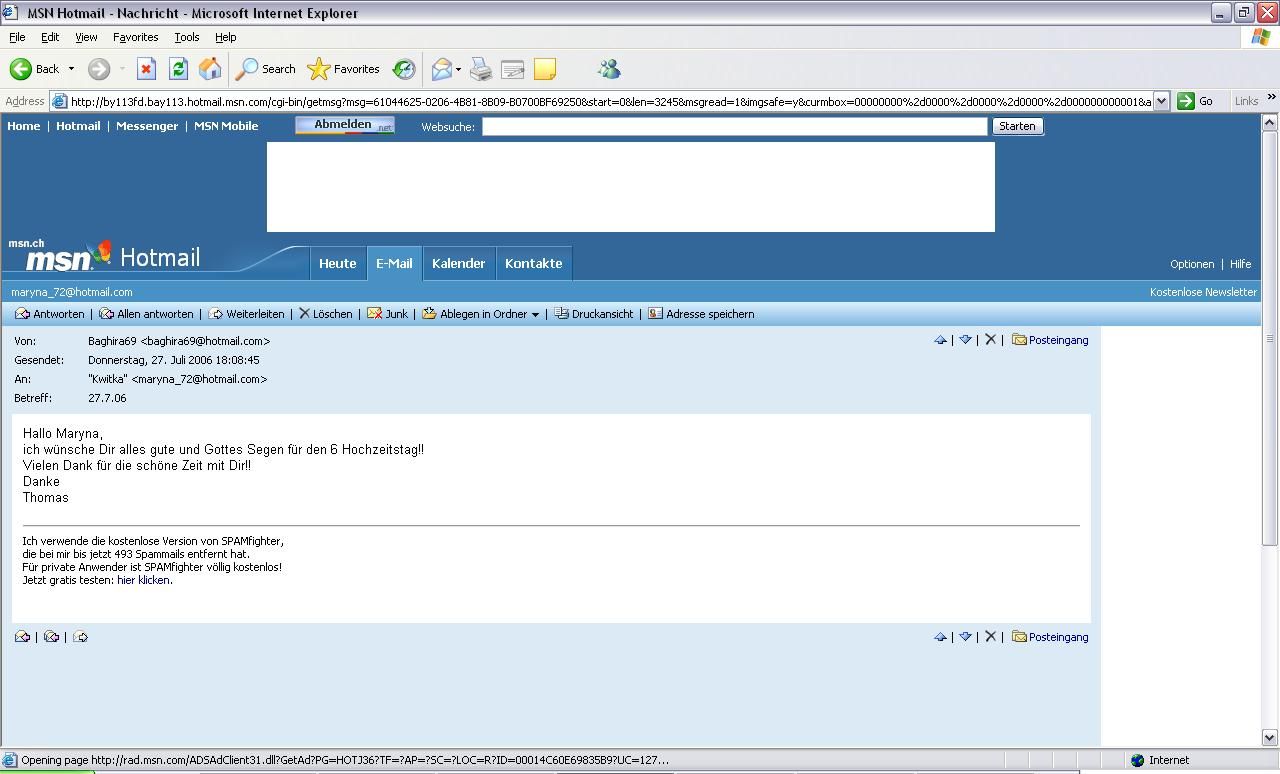Click the Websuche input field
This screenshot has width=1280, height=774.
tap(734, 126)
